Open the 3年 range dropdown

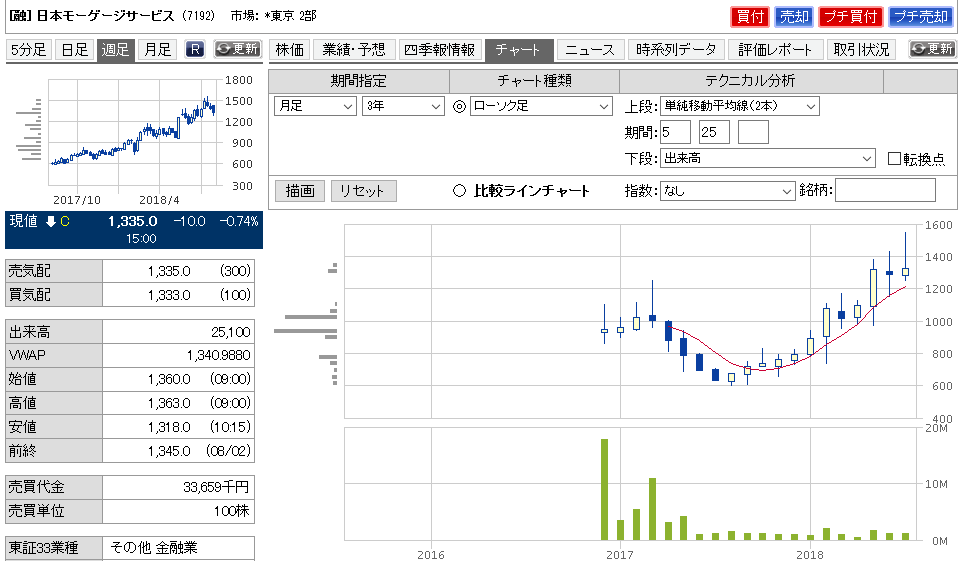[402, 106]
